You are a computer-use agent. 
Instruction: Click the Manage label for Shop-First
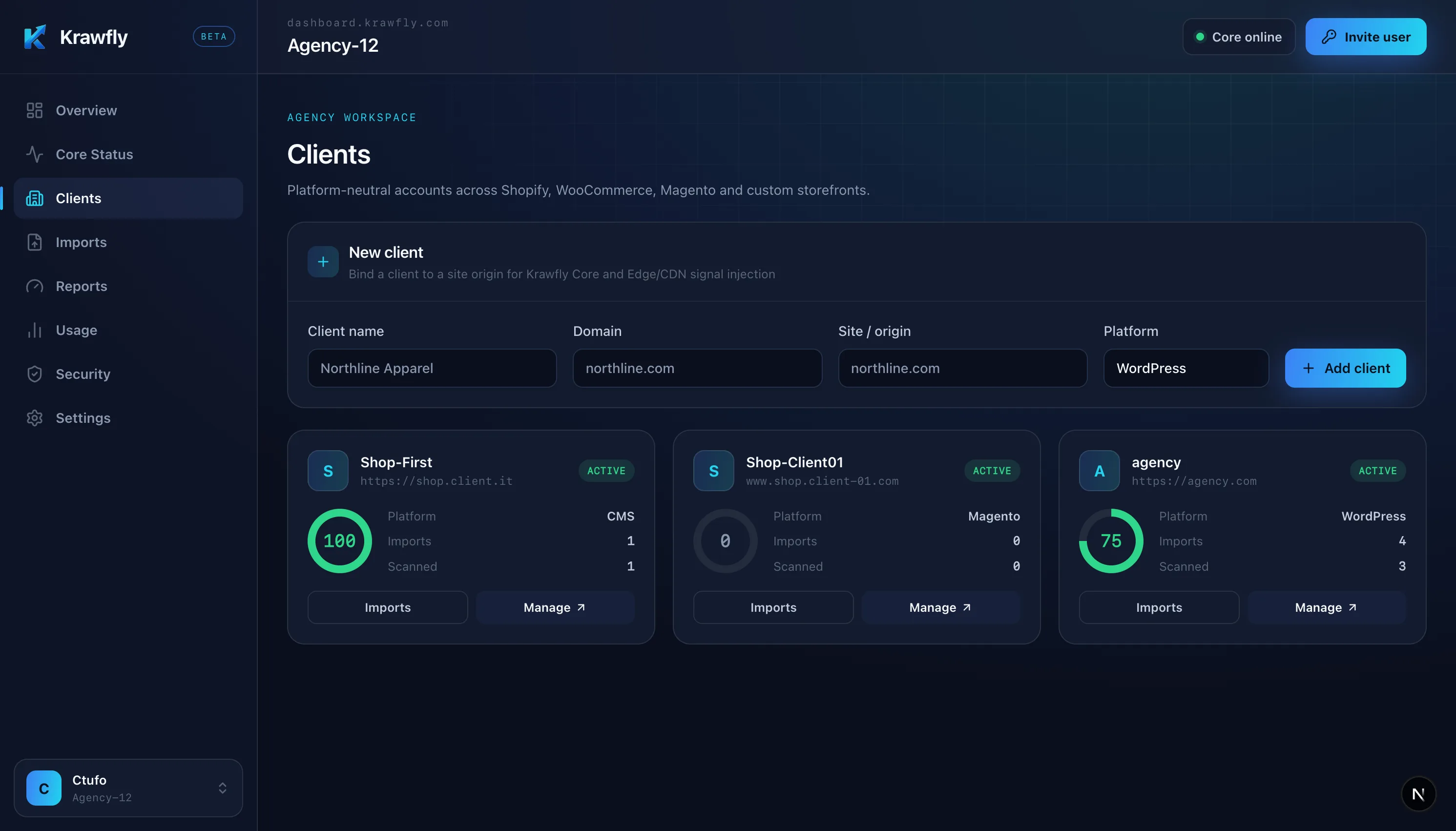[x=547, y=608]
